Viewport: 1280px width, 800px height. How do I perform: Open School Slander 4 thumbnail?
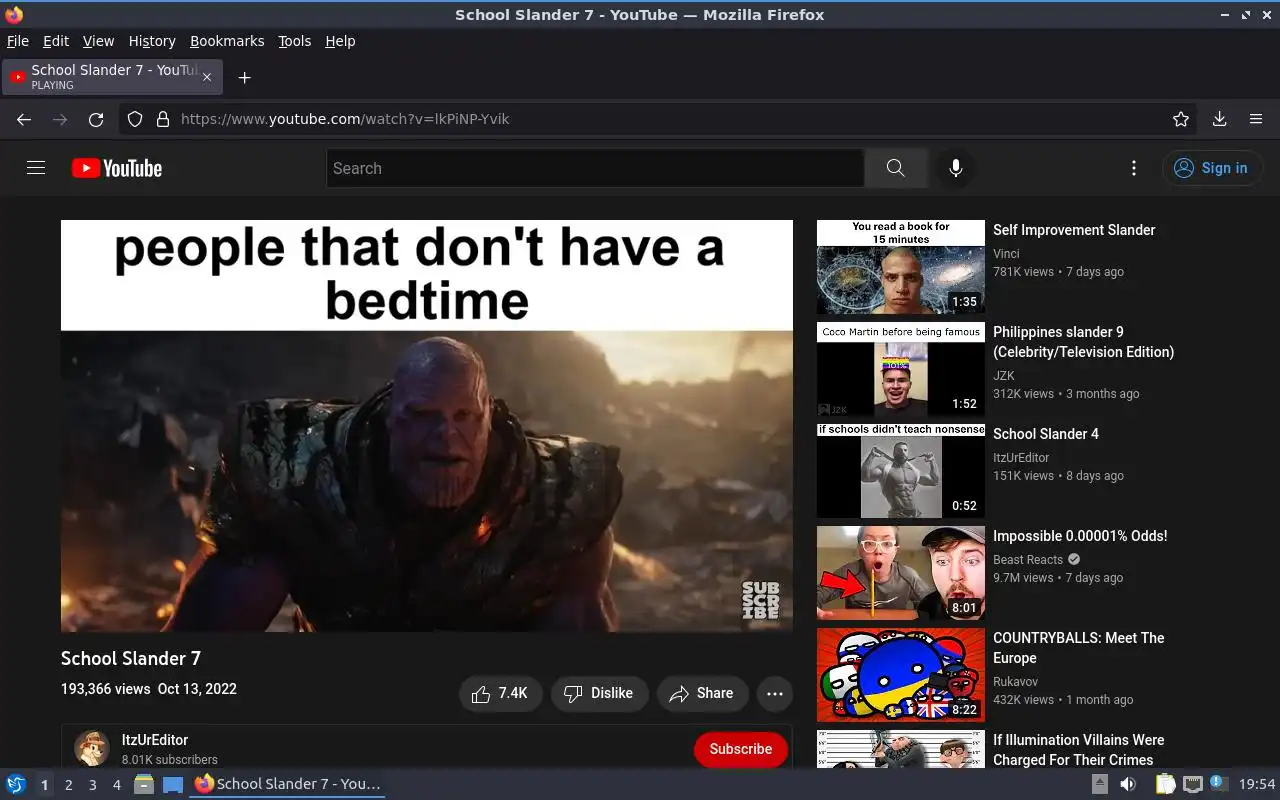coord(901,471)
